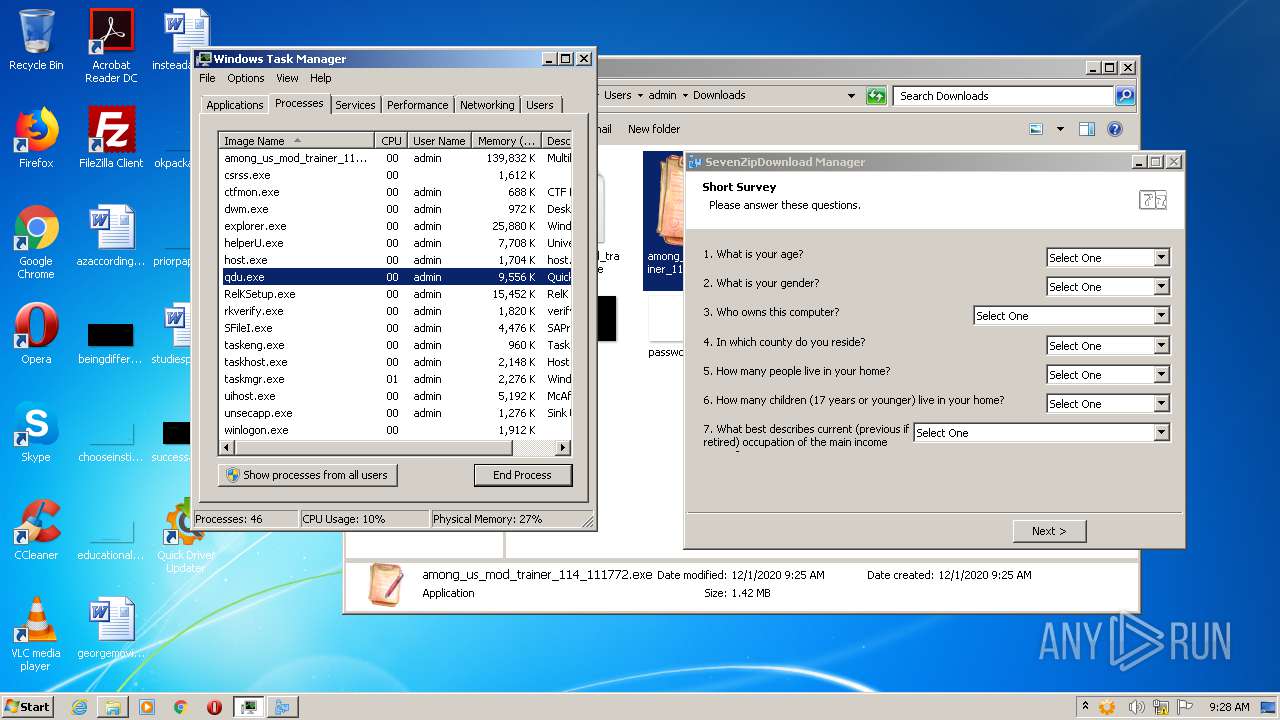This screenshot has height=720, width=1280.
Task: Open the Help menu in Task Manager
Action: 320,78
